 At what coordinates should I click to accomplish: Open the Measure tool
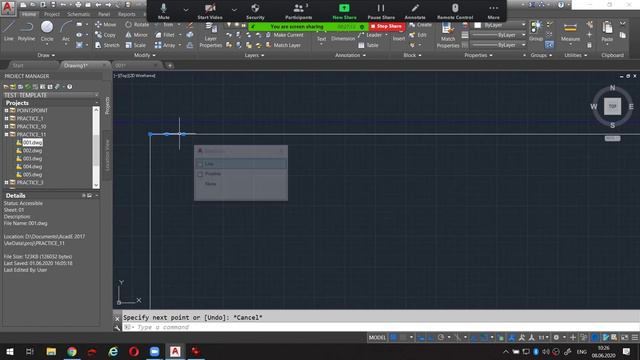(x=570, y=32)
